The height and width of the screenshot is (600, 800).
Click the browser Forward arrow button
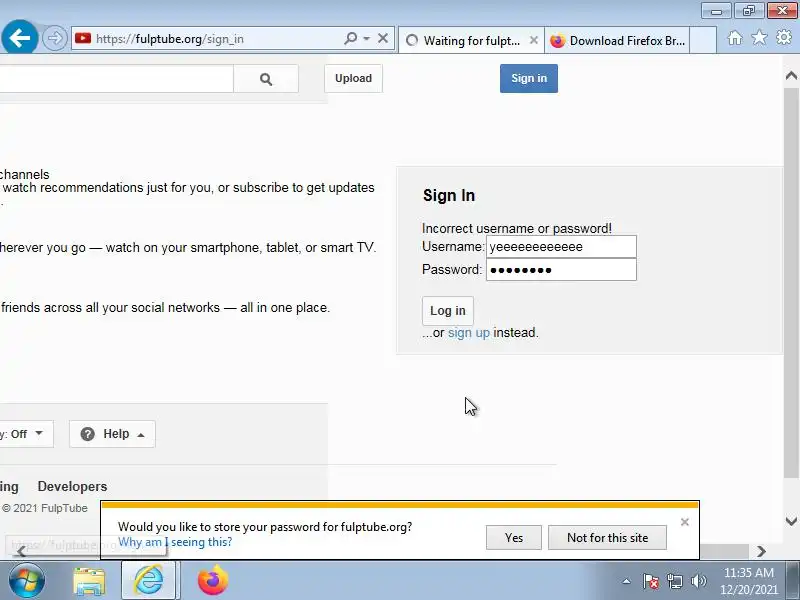pyautogui.click(x=54, y=38)
